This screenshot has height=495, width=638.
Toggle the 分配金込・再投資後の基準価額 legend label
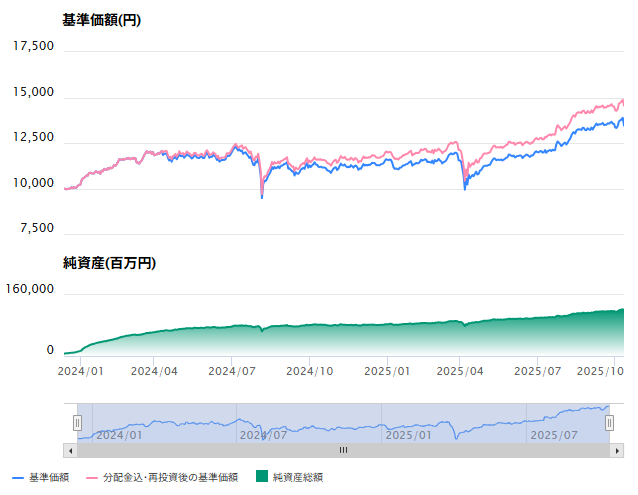175,478
